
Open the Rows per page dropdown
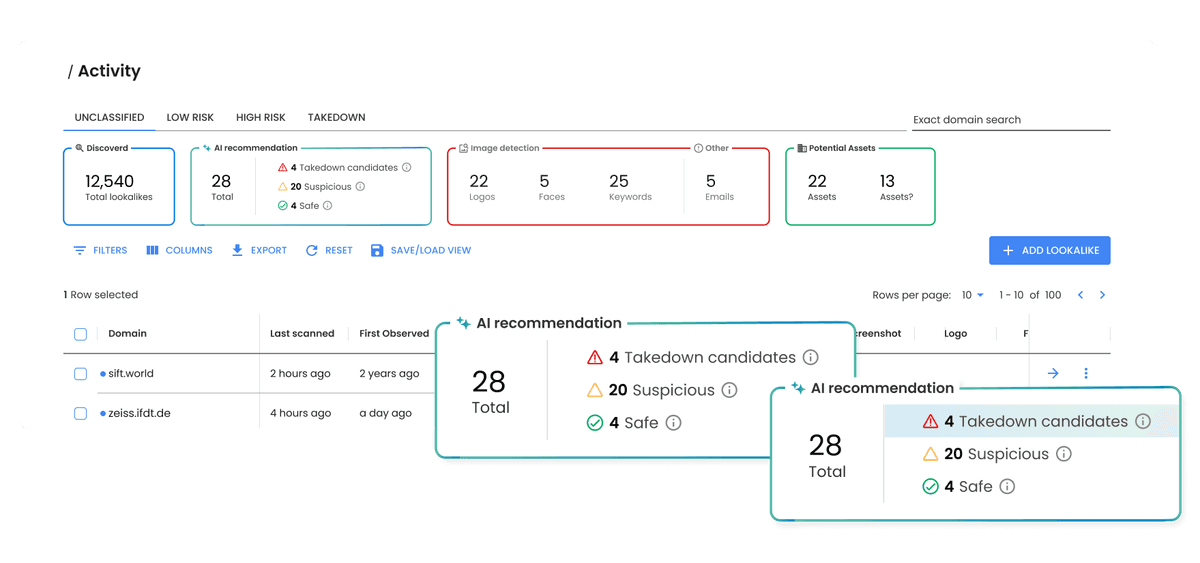(973, 295)
